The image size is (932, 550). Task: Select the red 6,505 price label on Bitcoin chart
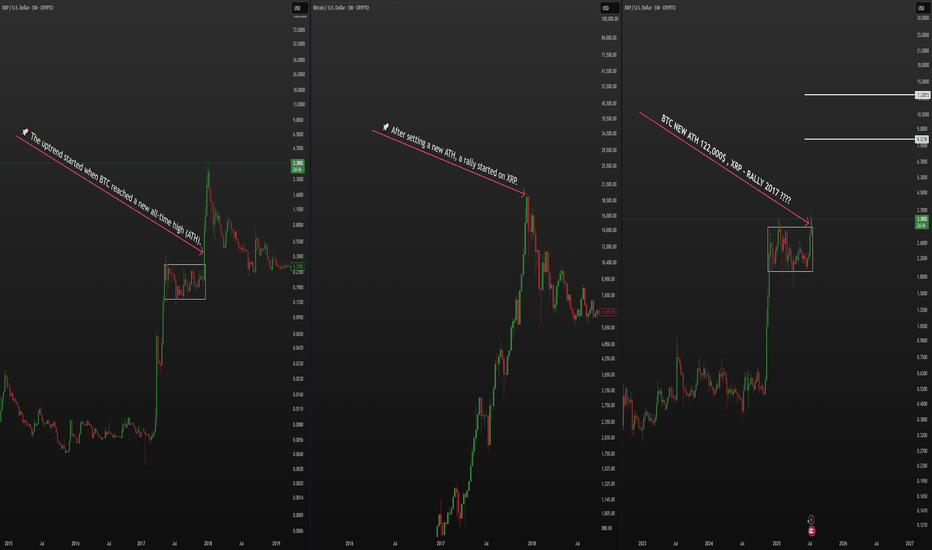click(x=607, y=312)
